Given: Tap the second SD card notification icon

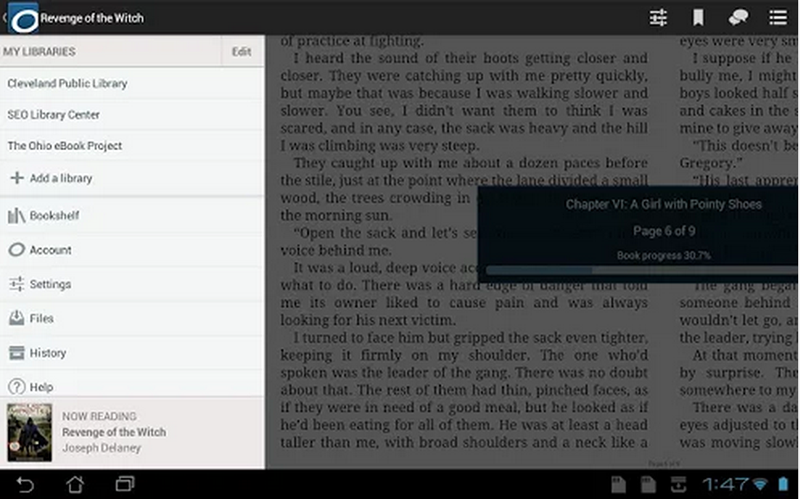Looking at the screenshot, I should pyautogui.click(x=648, y=484).
